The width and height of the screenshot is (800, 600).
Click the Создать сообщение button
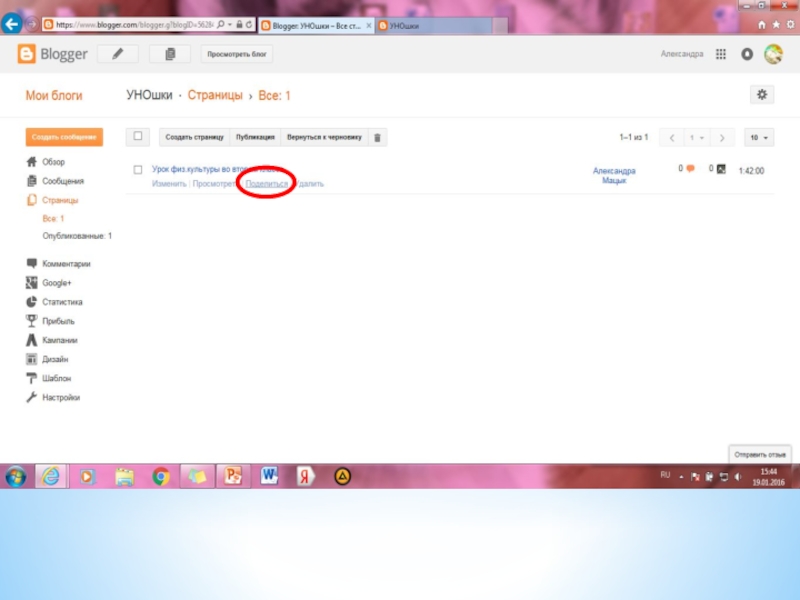coord(64,137)
